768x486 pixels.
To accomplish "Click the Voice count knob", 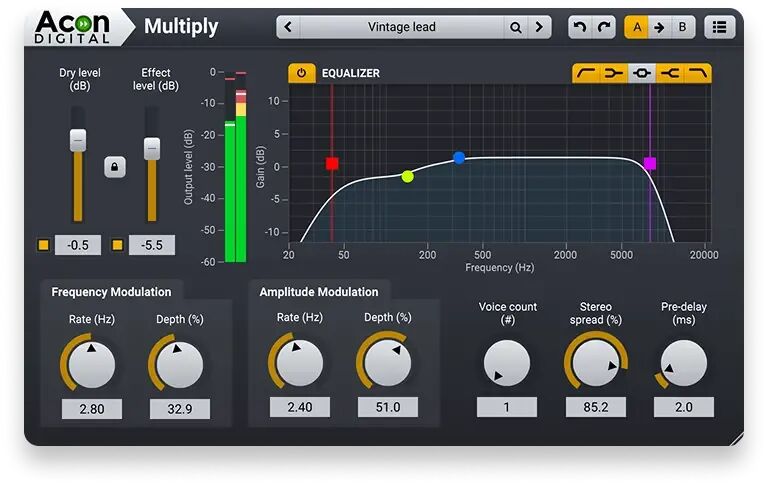I will click(507, 363).
